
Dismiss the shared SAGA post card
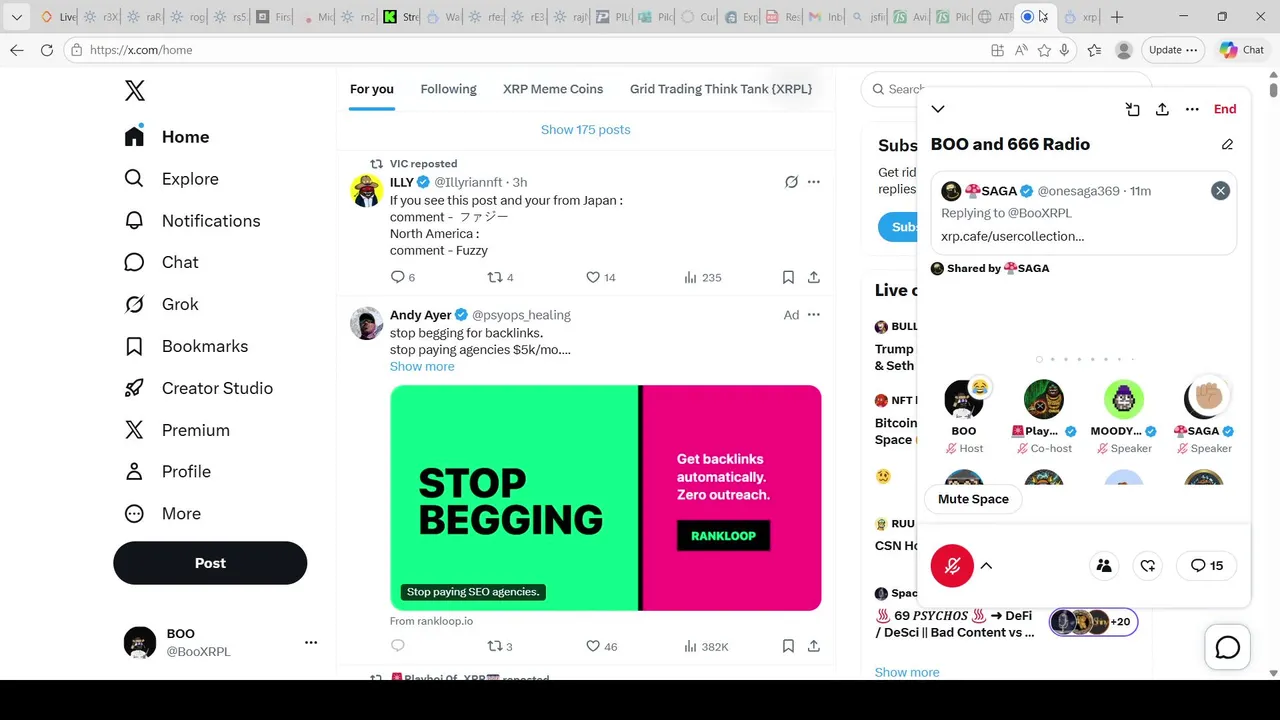(1220, 190)
